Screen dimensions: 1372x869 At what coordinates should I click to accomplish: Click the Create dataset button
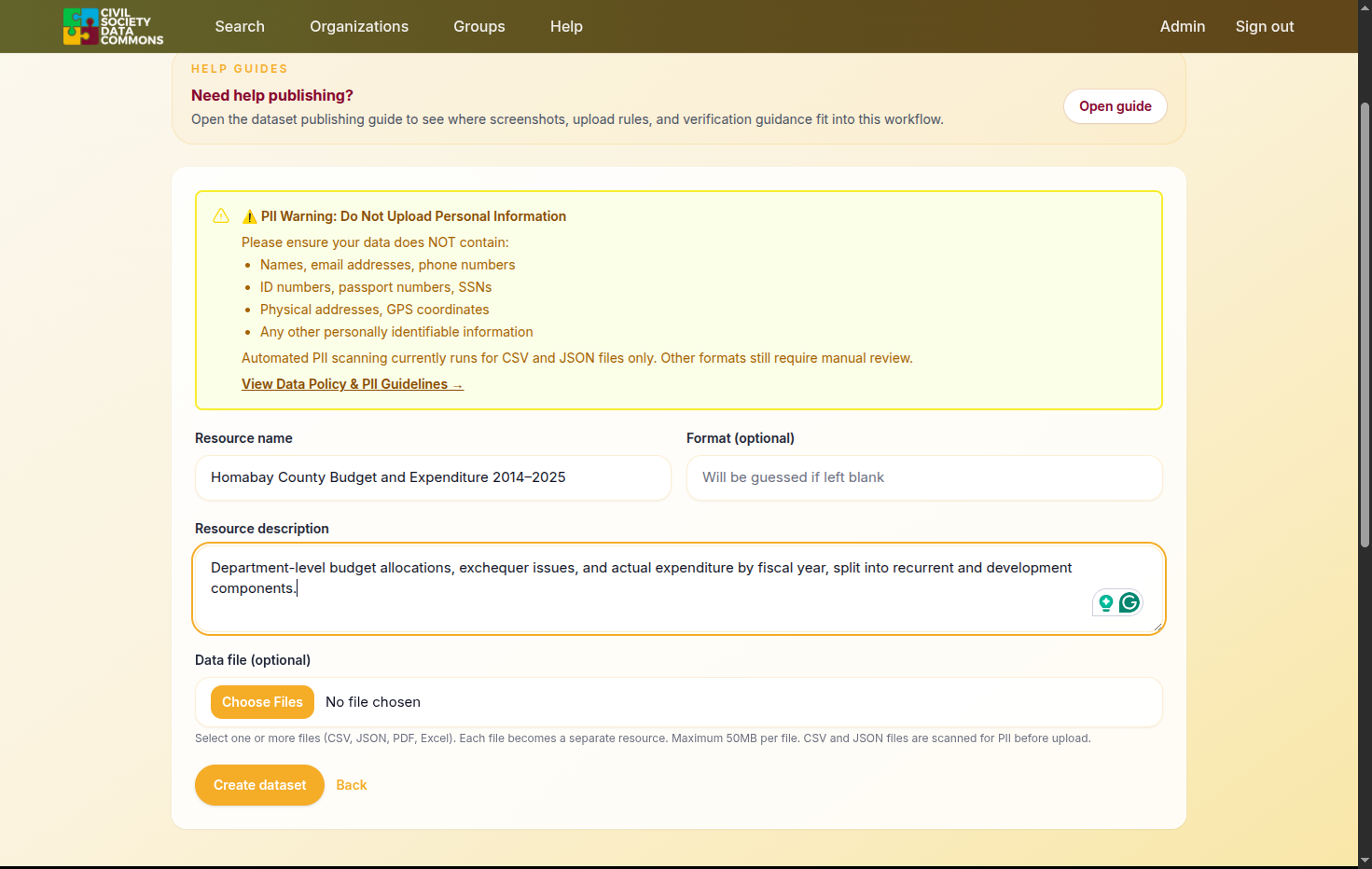[x=259, y=785]
